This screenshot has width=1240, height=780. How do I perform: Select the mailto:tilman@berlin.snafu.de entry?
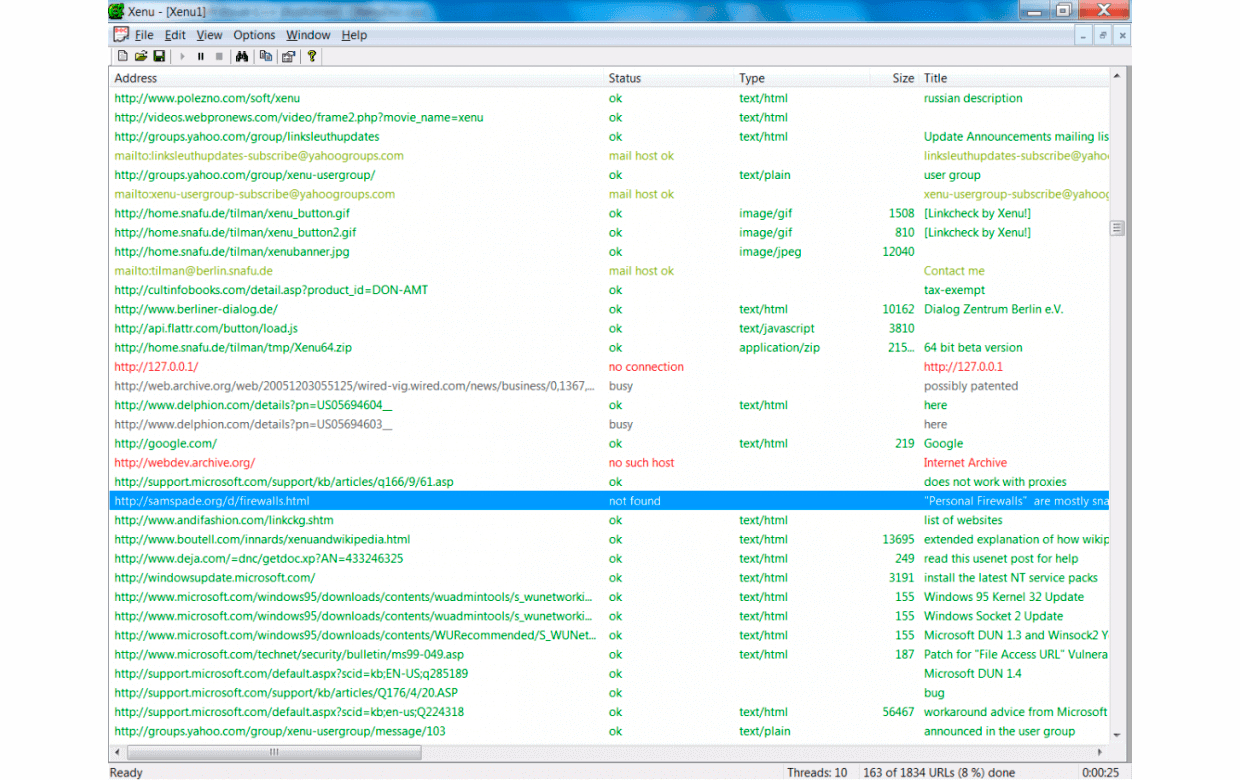pyautogui.click(x=193, y=271)
